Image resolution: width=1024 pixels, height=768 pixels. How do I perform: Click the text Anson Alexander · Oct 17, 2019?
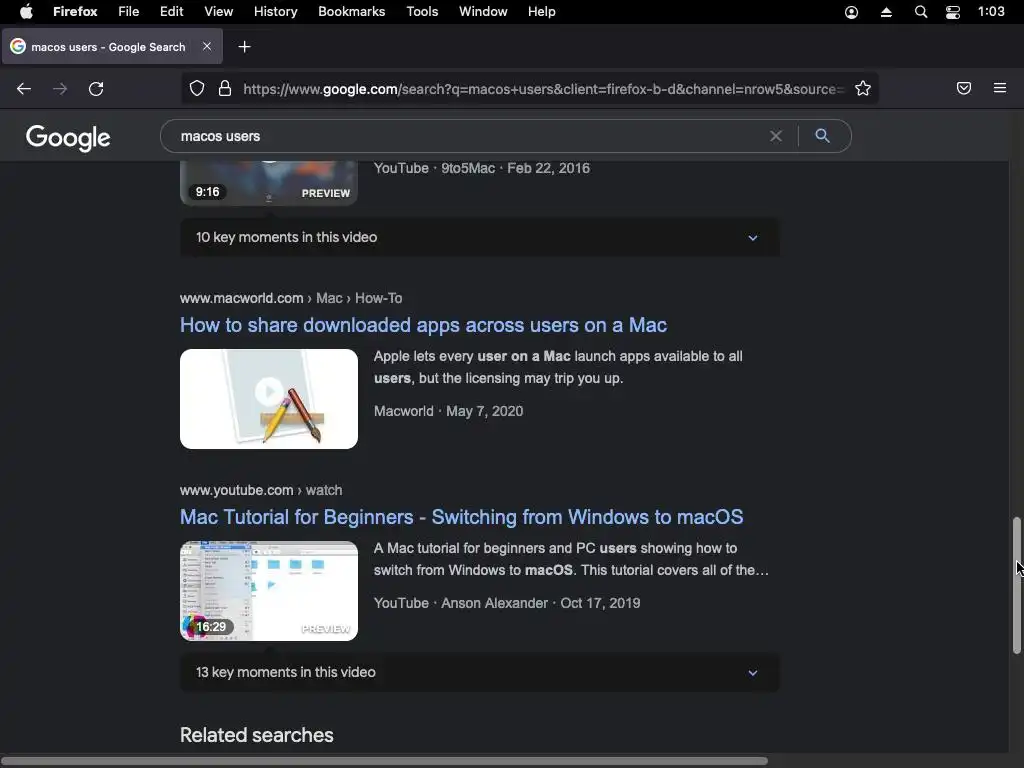pos(541,603)
